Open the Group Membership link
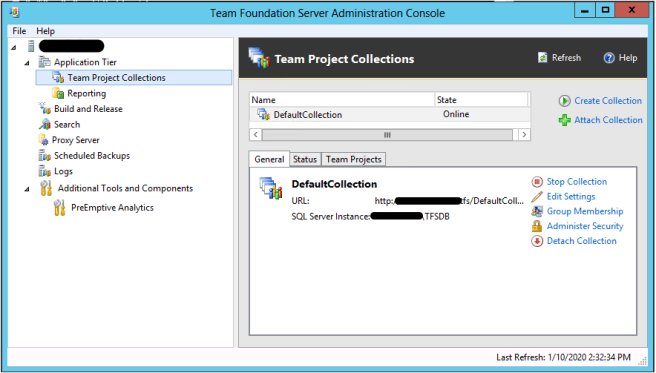 (585, 211)
